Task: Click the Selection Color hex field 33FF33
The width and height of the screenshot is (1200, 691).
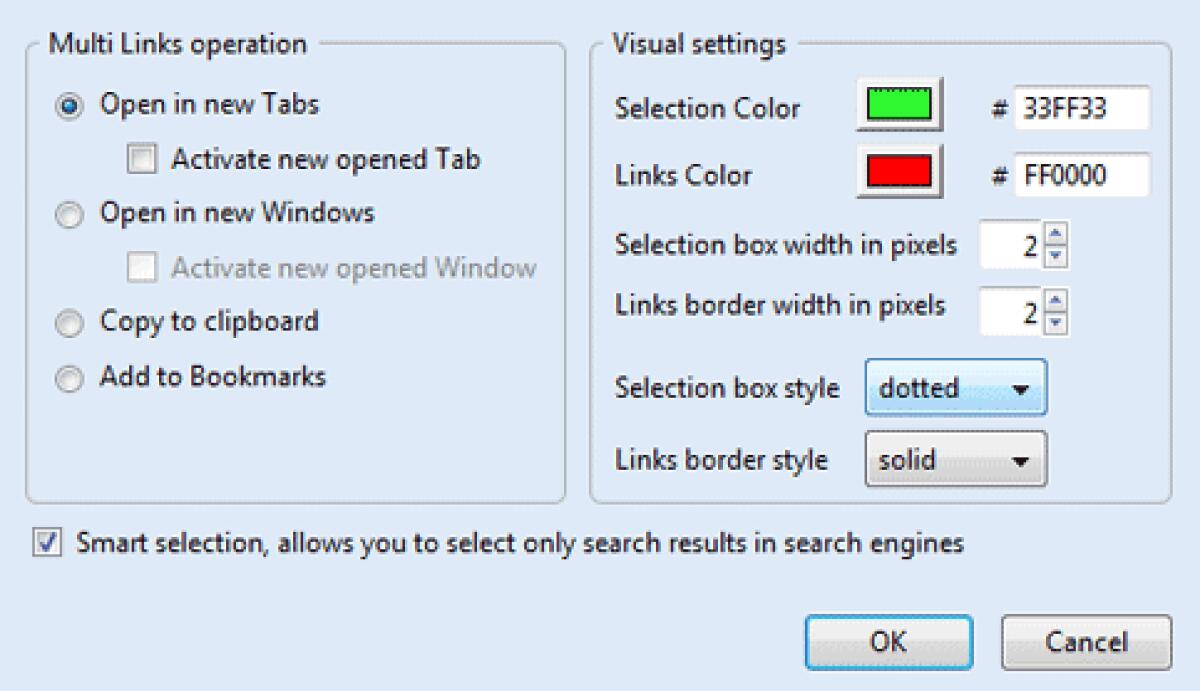Action: click(1082, 108)
